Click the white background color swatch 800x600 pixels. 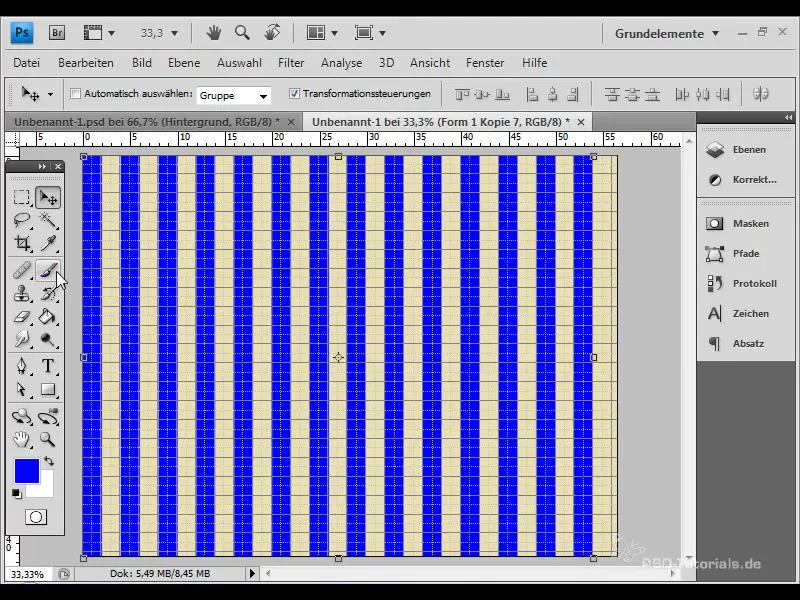(45, 489)
